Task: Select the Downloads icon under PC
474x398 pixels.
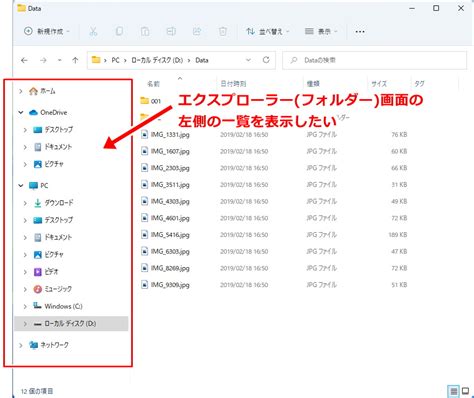Action: [x=38, y=203]
